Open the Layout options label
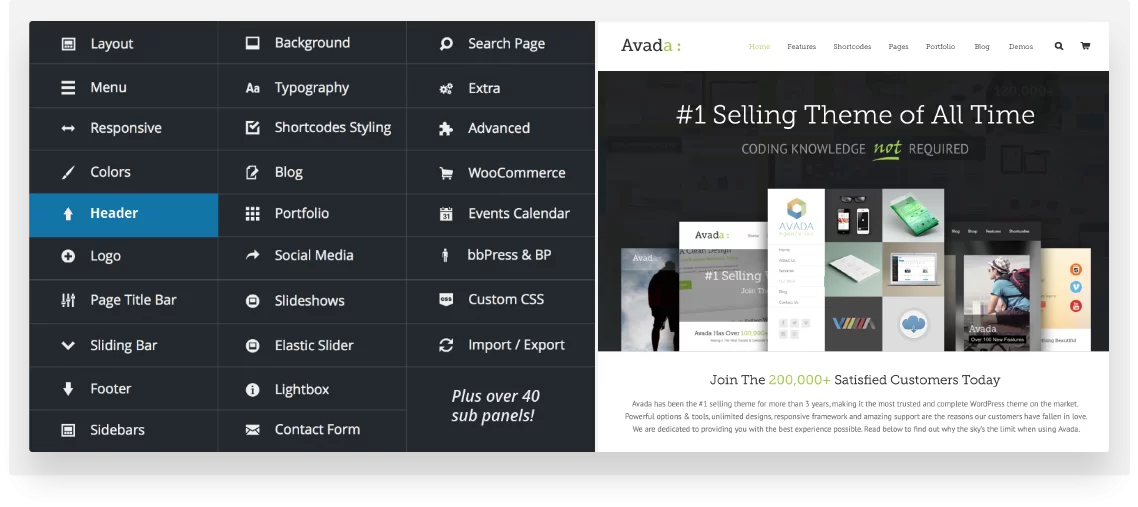Viewport: 1138px width, 507px height. coord(112,44)
